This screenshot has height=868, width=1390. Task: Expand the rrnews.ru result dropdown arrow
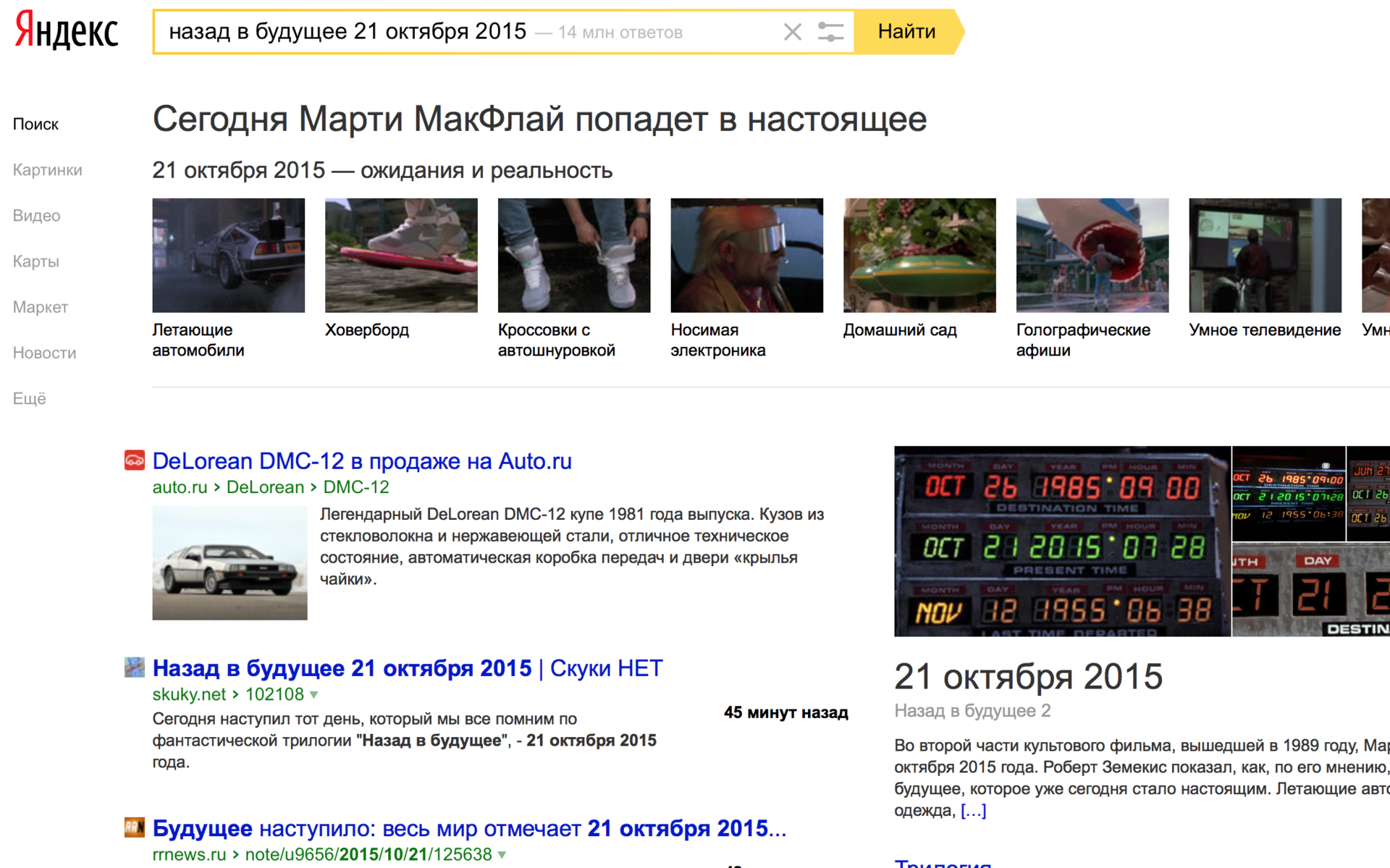tap(502, 855)
